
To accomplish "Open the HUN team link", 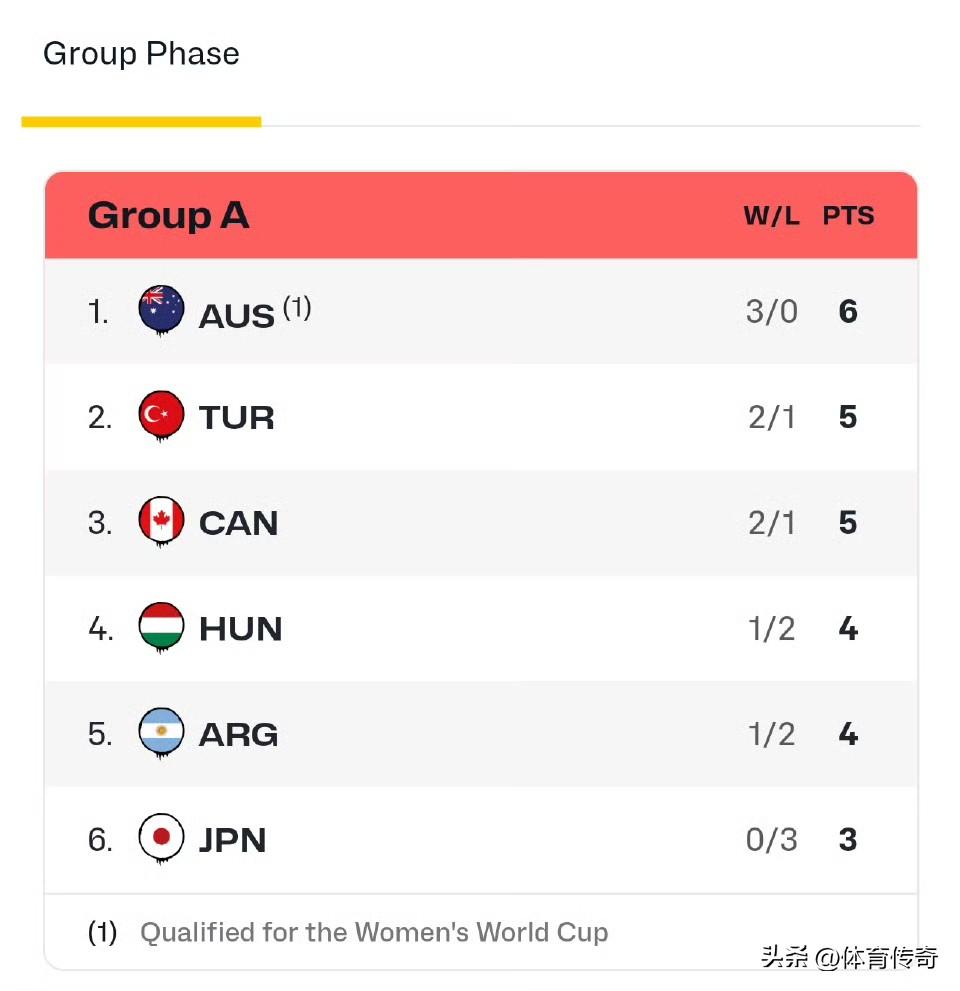I will 240,629.
